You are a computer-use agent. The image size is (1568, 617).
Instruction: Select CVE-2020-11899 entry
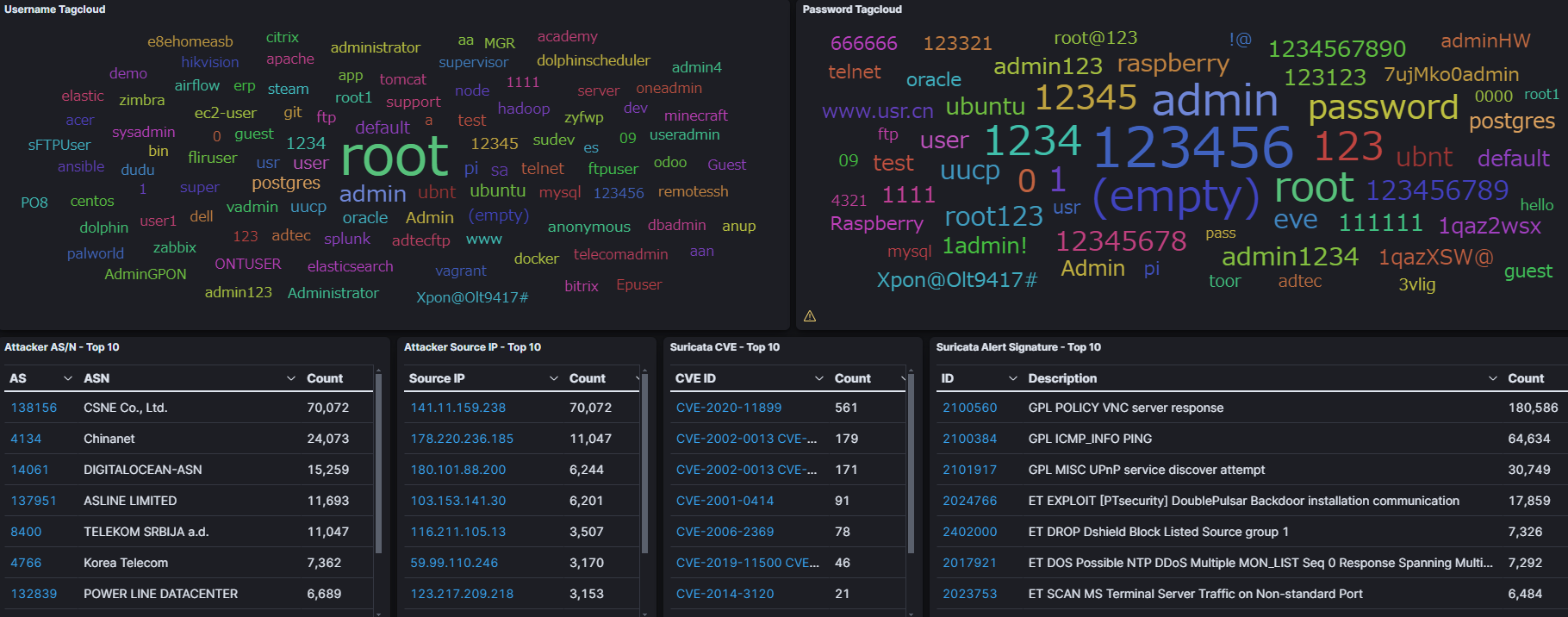click(x=729, y=408)
